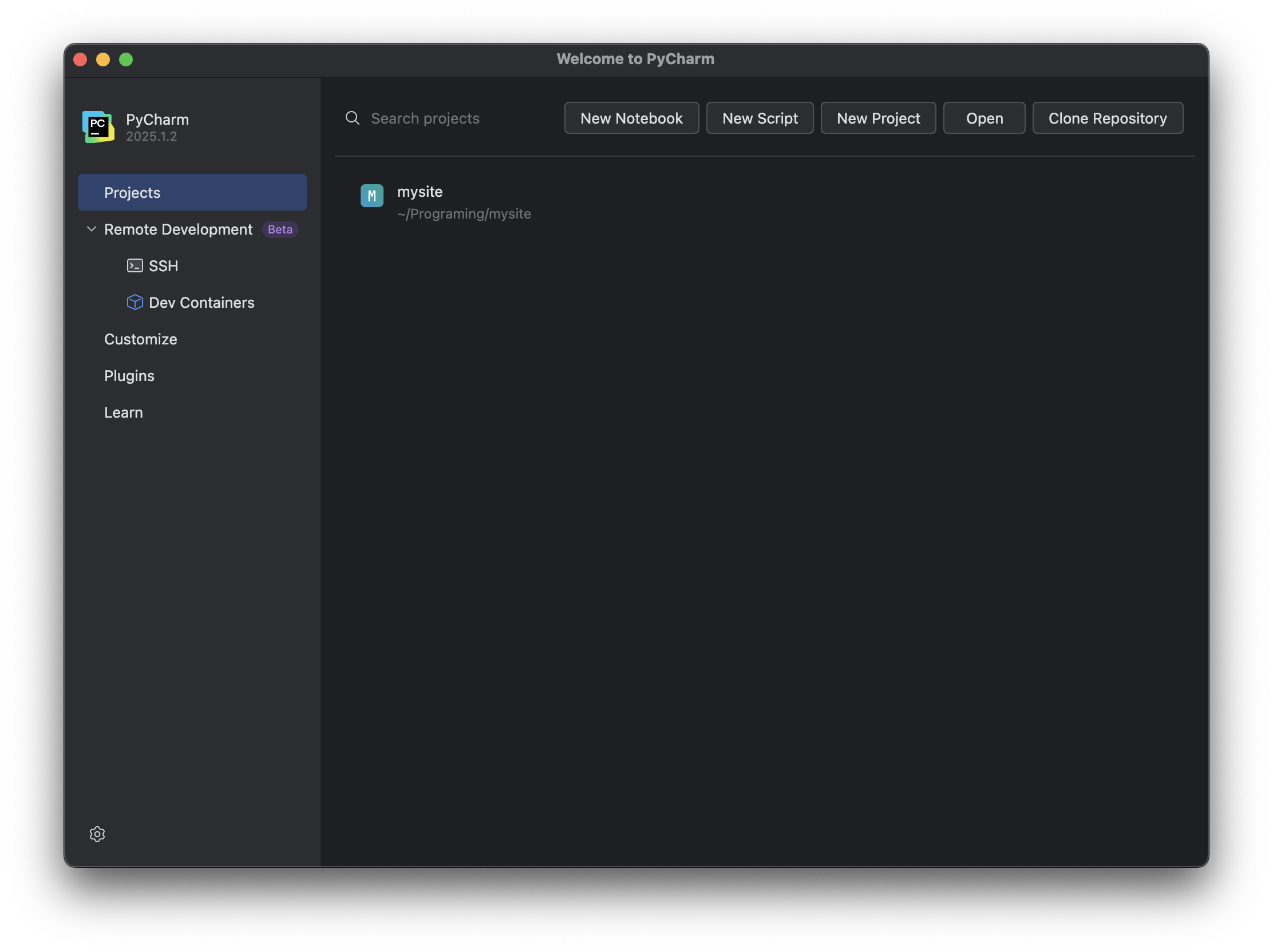Open the Customize section

[140, 339]
